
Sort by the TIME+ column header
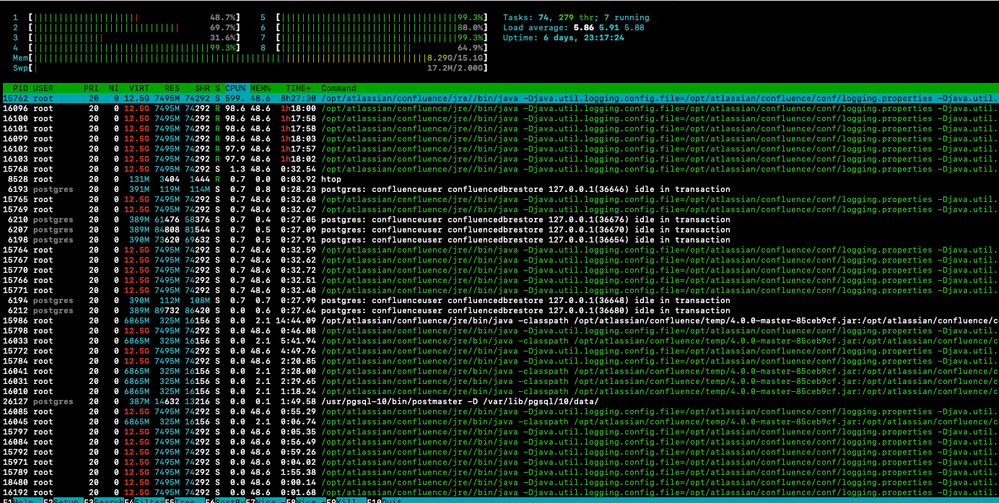point(299,88)
